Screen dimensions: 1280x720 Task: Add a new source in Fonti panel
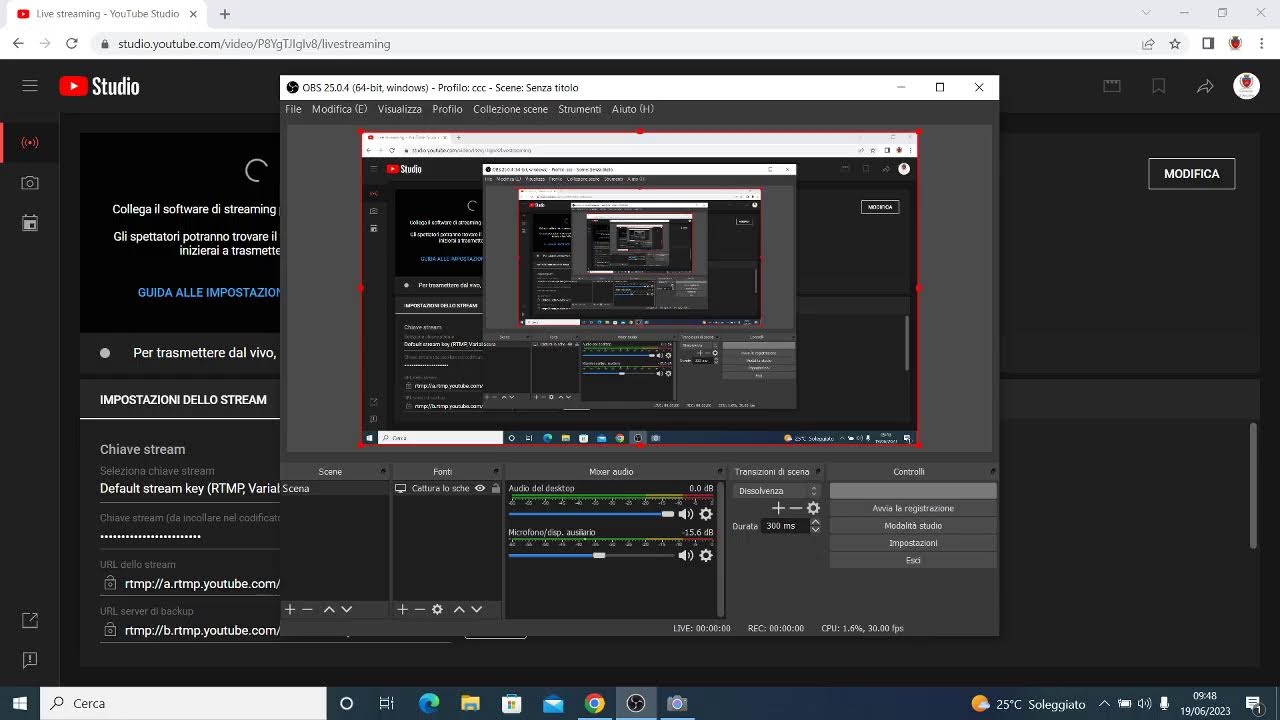coord(402,609)
